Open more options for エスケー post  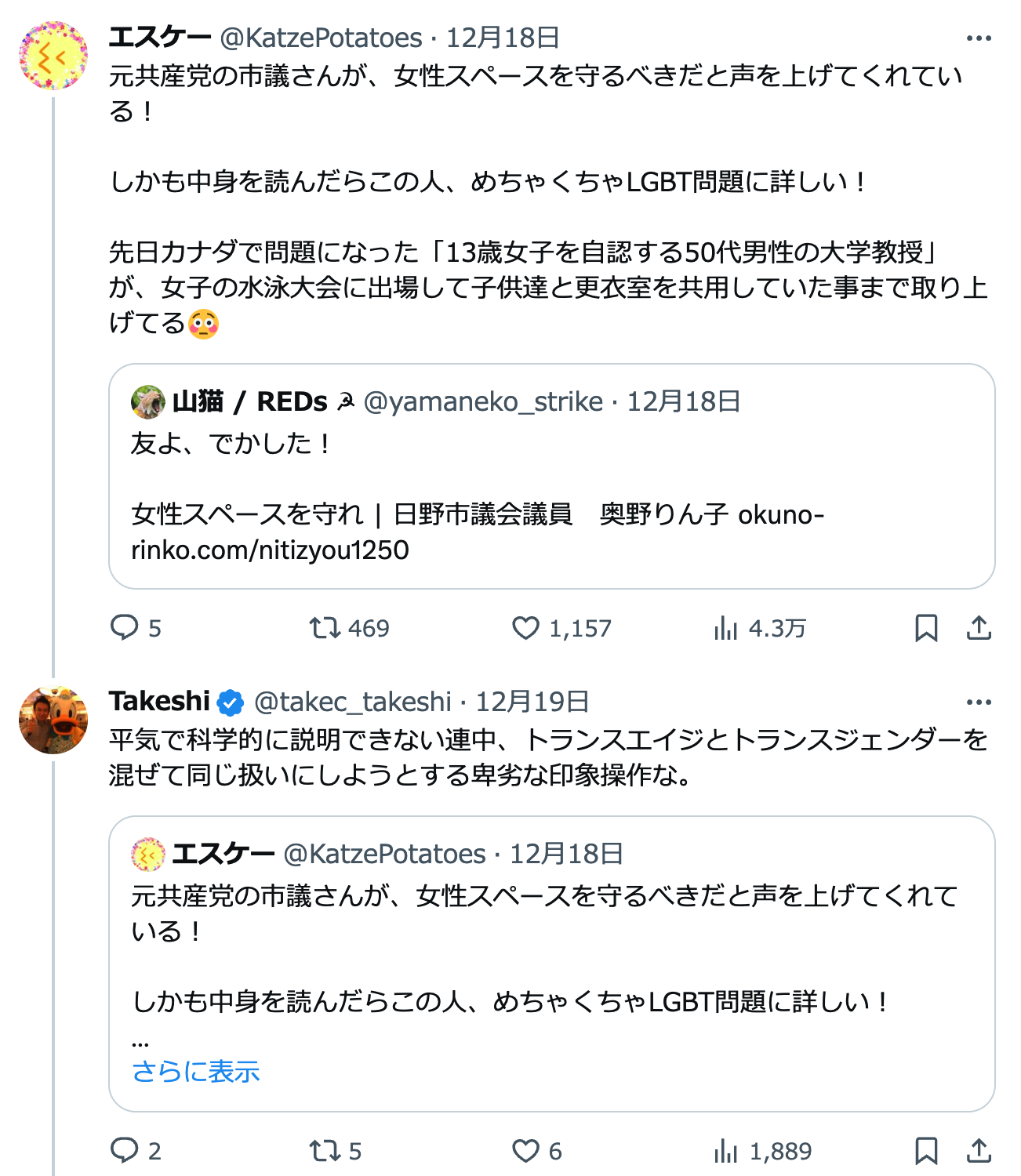[979, 38]
